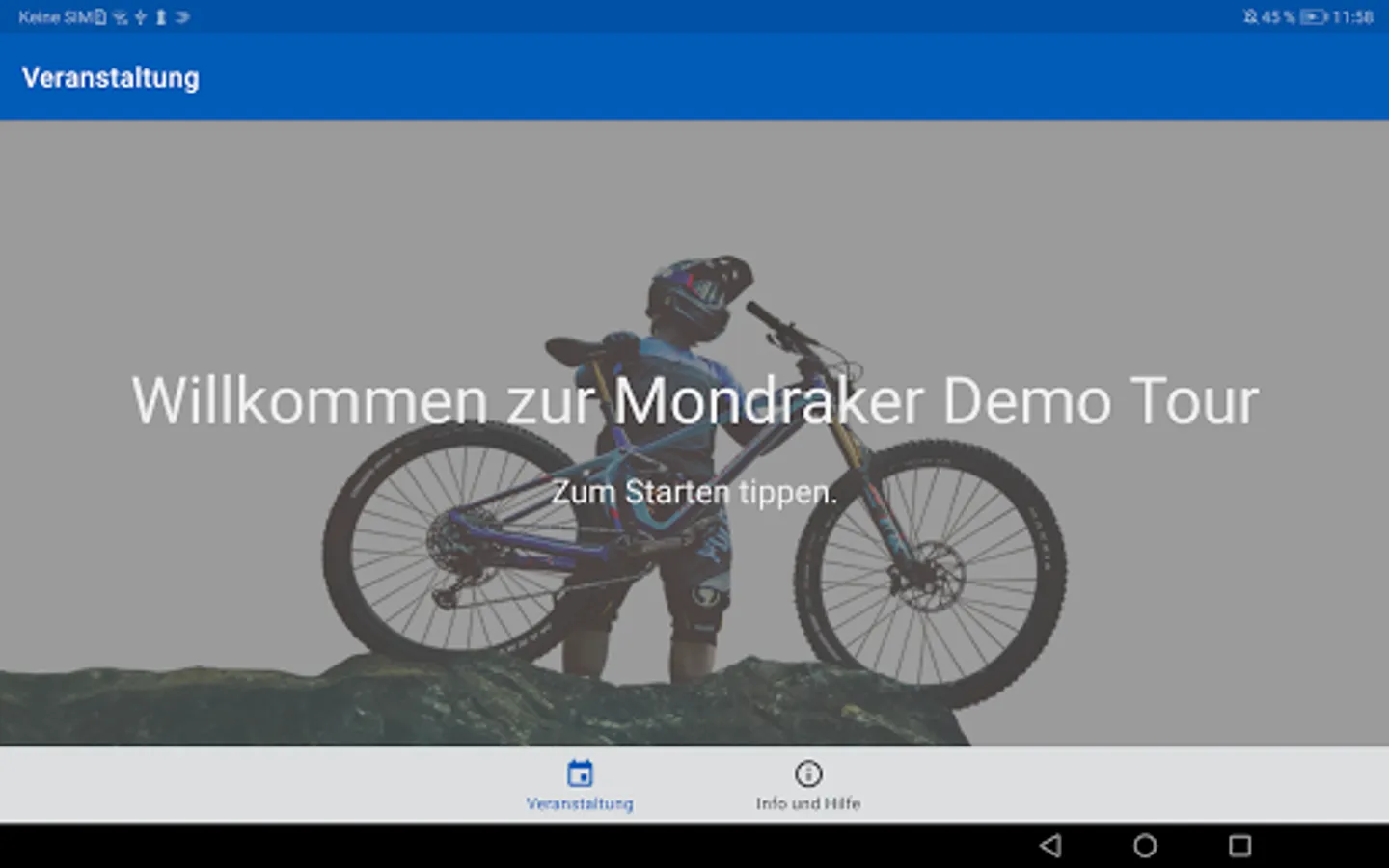Screen dimensions: 1389x868
Task: Open the Veranstaltung tab calendar icon
Action: [580, 773]
